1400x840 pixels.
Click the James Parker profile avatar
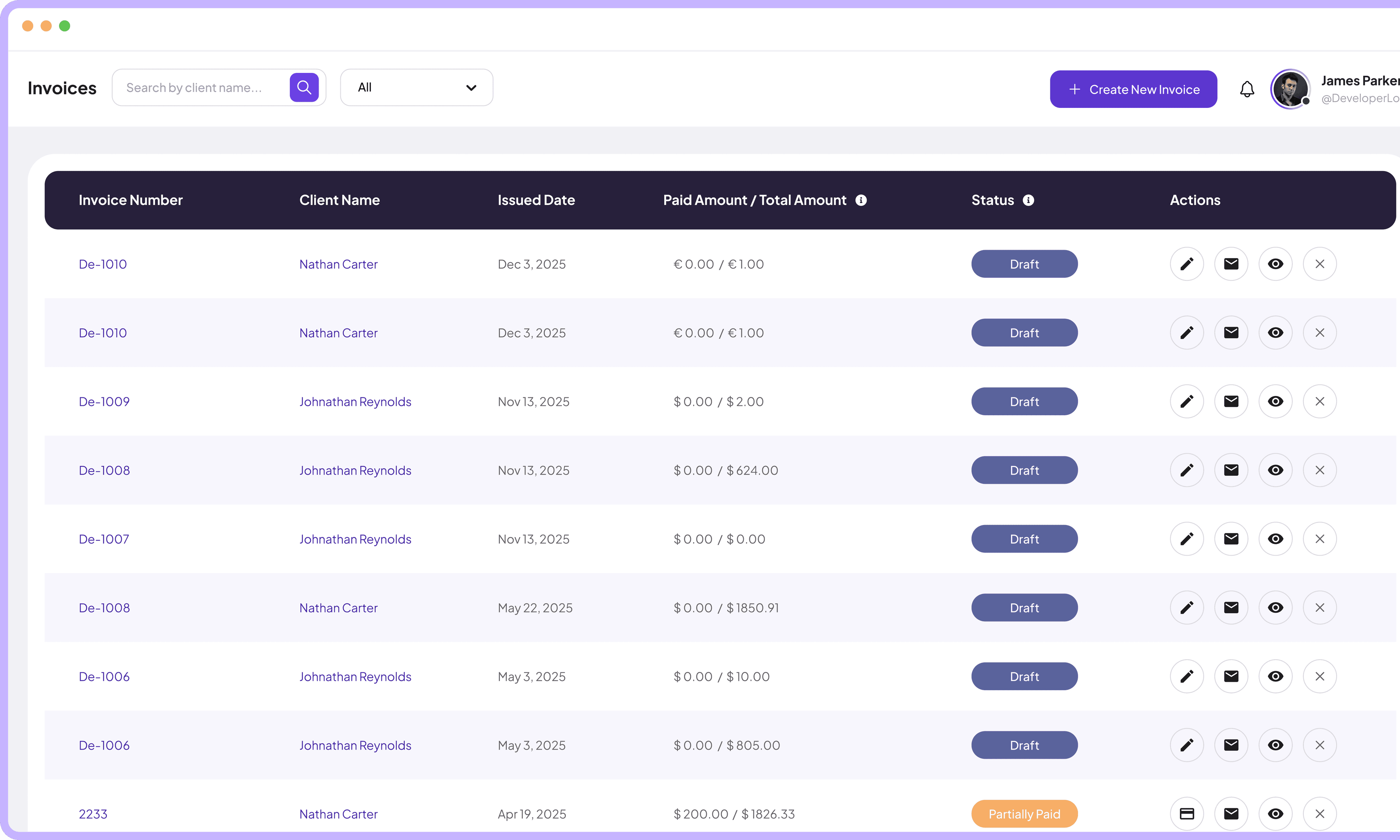pyautogui.click(x=1290, y=88)
